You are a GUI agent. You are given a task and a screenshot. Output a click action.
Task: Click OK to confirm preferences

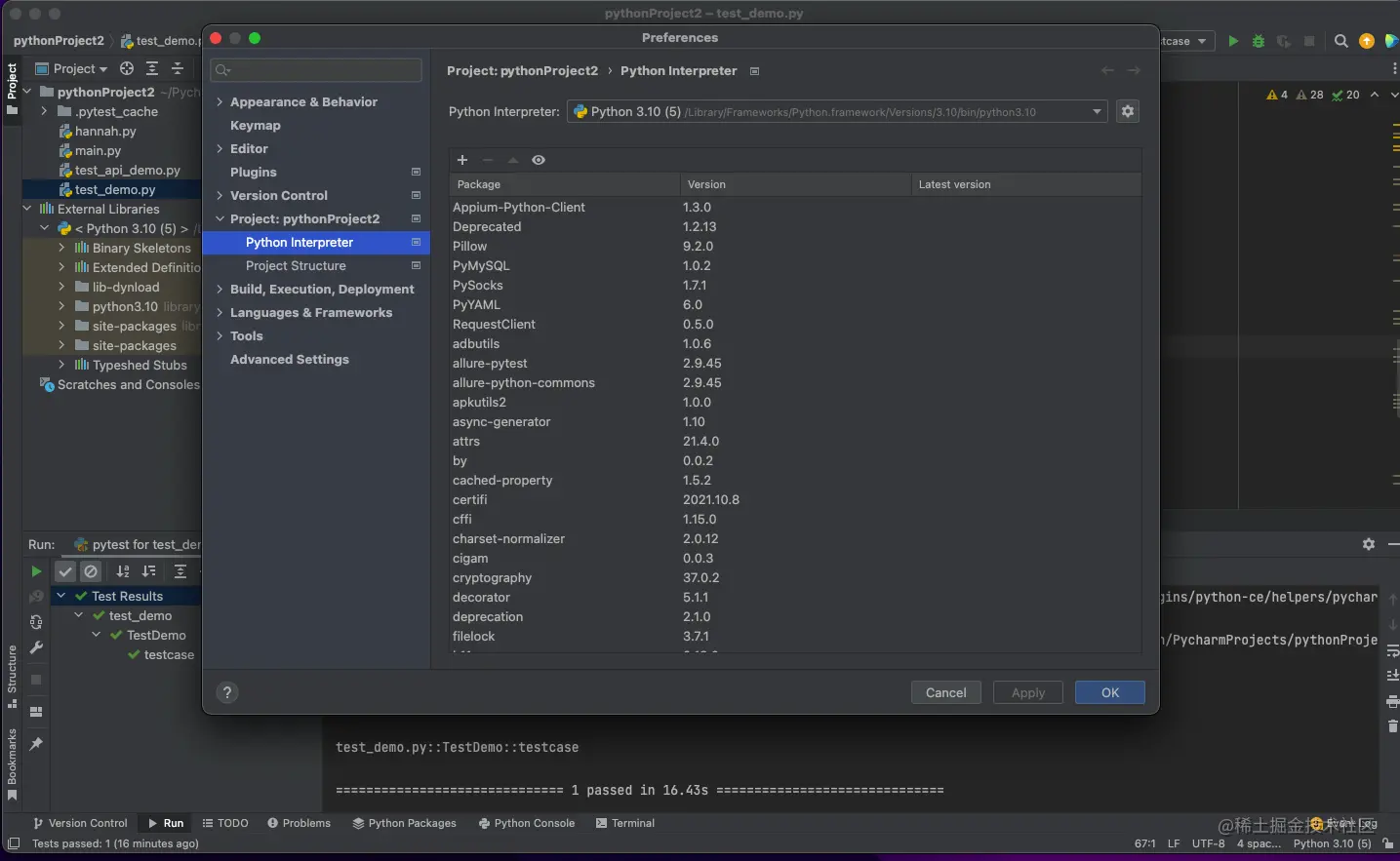click(x=1110, y=692)
